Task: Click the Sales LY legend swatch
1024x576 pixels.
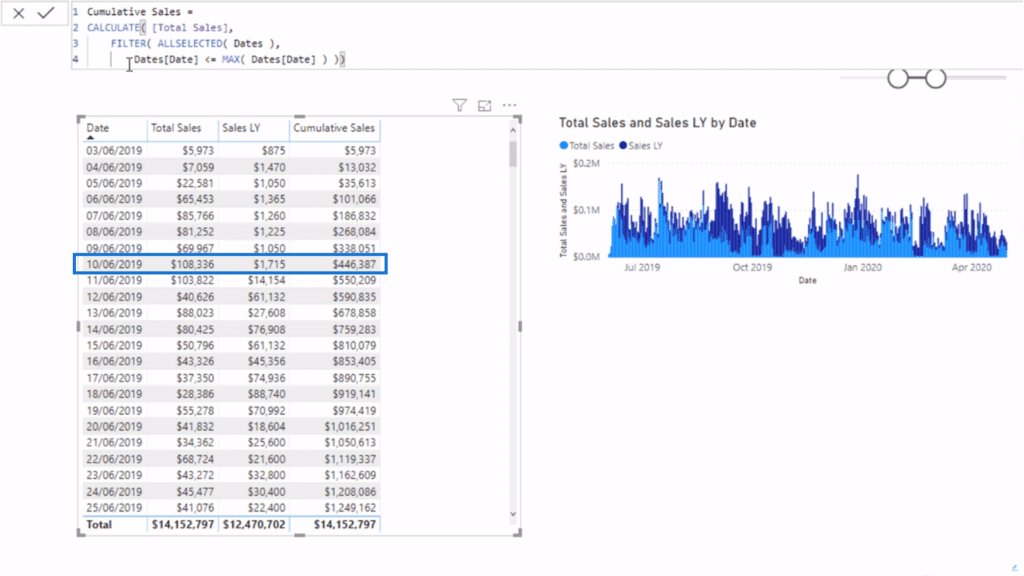Action: point(623,146)
